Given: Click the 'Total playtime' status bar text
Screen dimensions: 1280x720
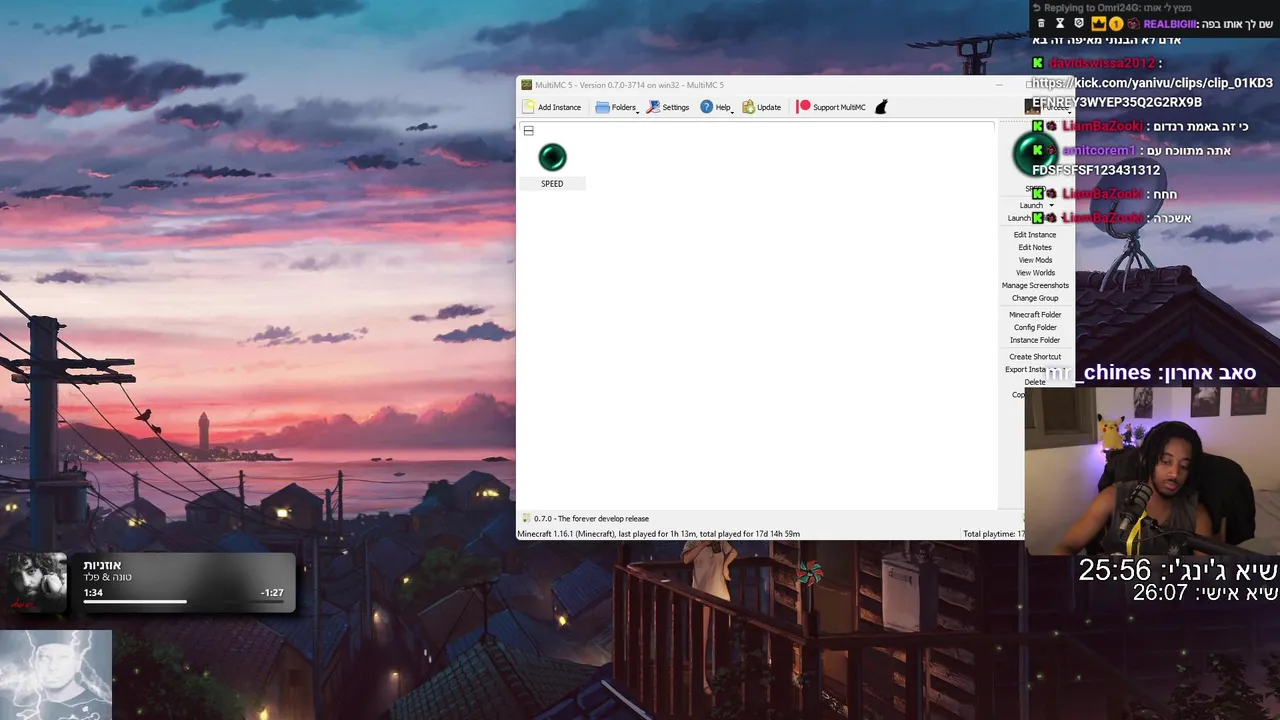Looking at the screenshot, I should point(993,534).
